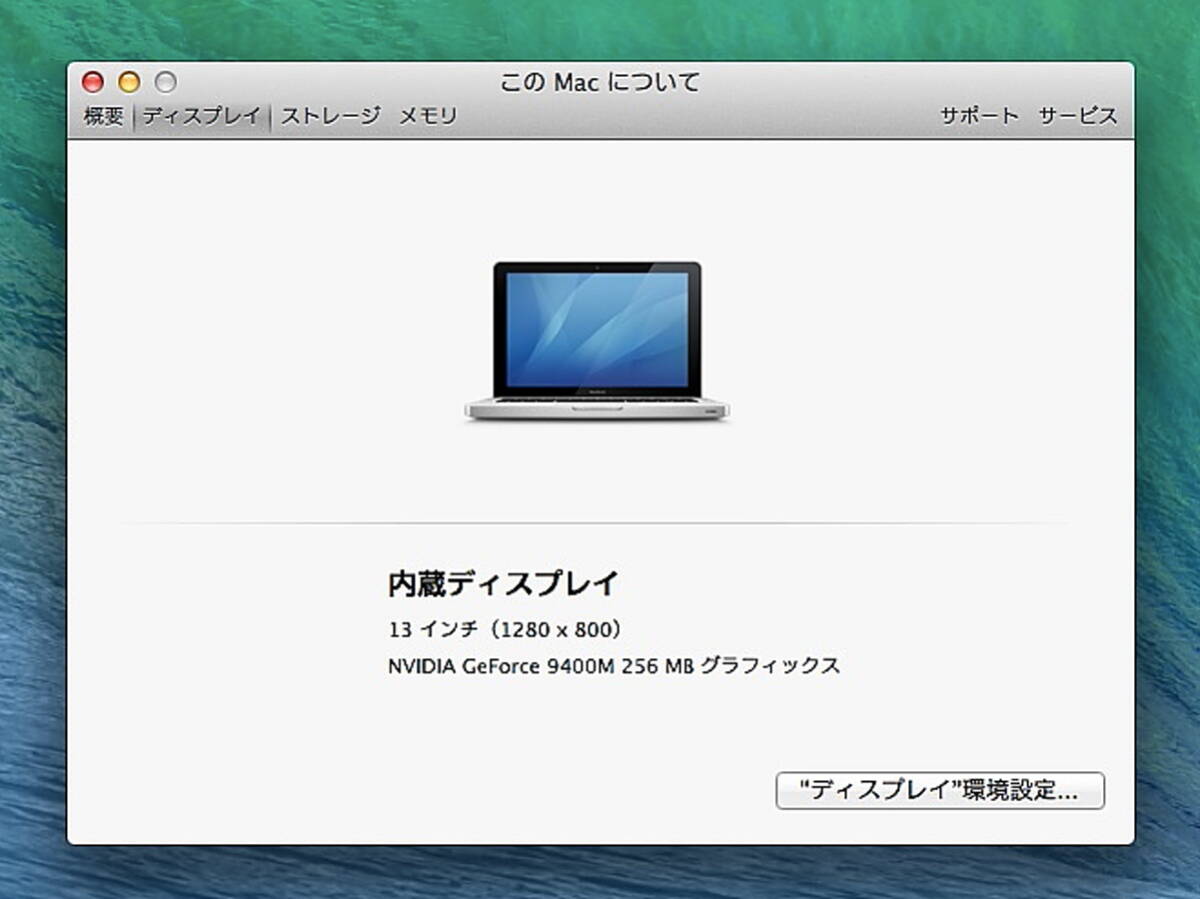Switch to the 概要 tab
Viewport: 1200px width, 899px height.
coord(103,116)
